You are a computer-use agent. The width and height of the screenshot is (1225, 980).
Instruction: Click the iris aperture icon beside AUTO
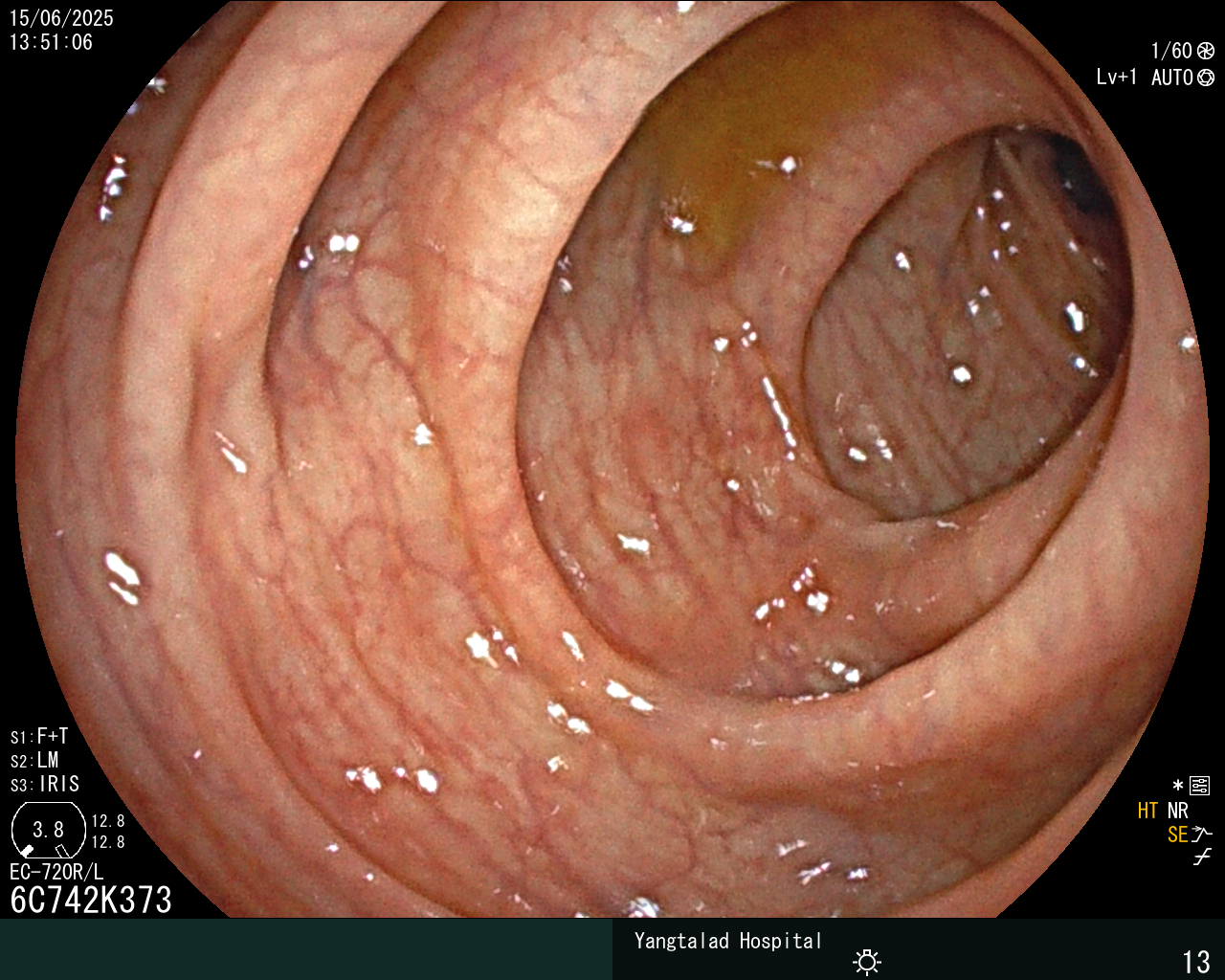(x=1206, y=78)
